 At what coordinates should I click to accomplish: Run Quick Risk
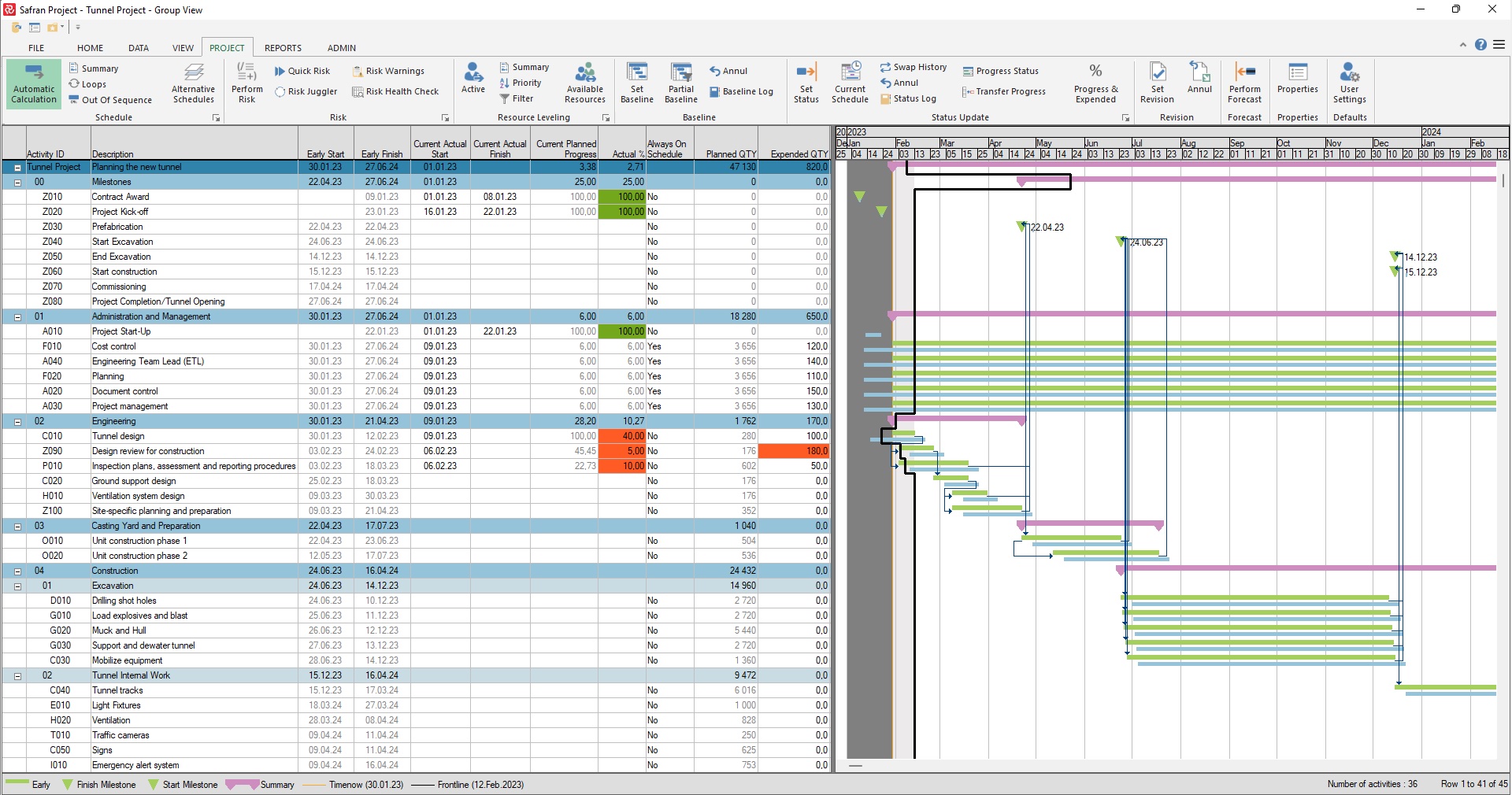(302, 71)
